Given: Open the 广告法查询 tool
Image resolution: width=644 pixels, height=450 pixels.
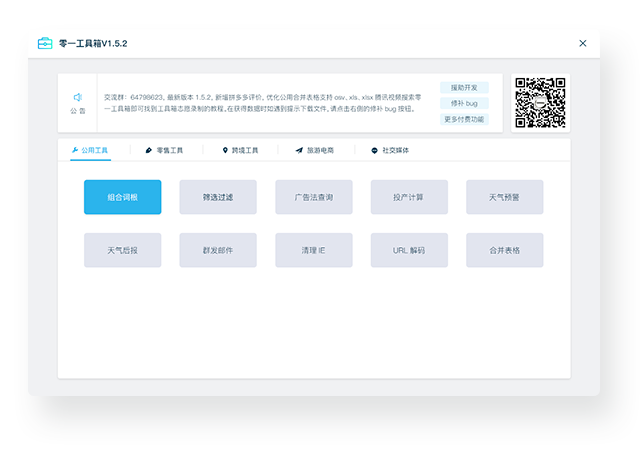Looking at the screenshot, I should click(x=313, y=197).
